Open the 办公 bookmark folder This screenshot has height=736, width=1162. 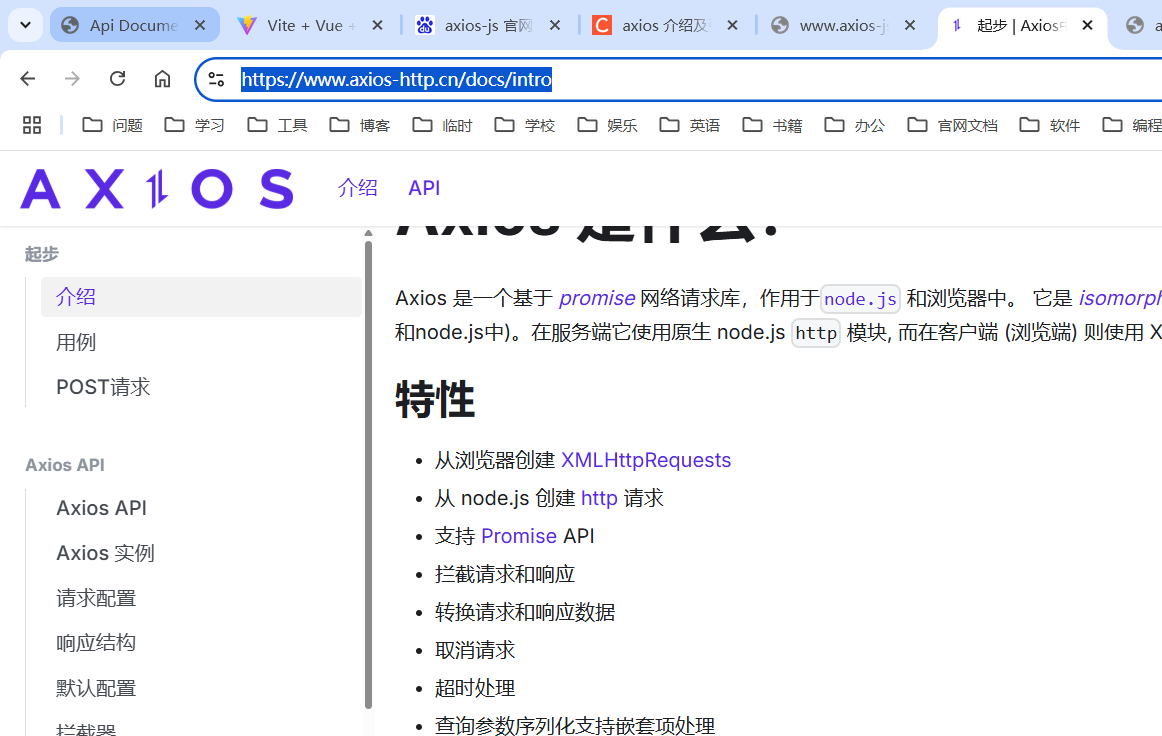click(x=854, y=125)
